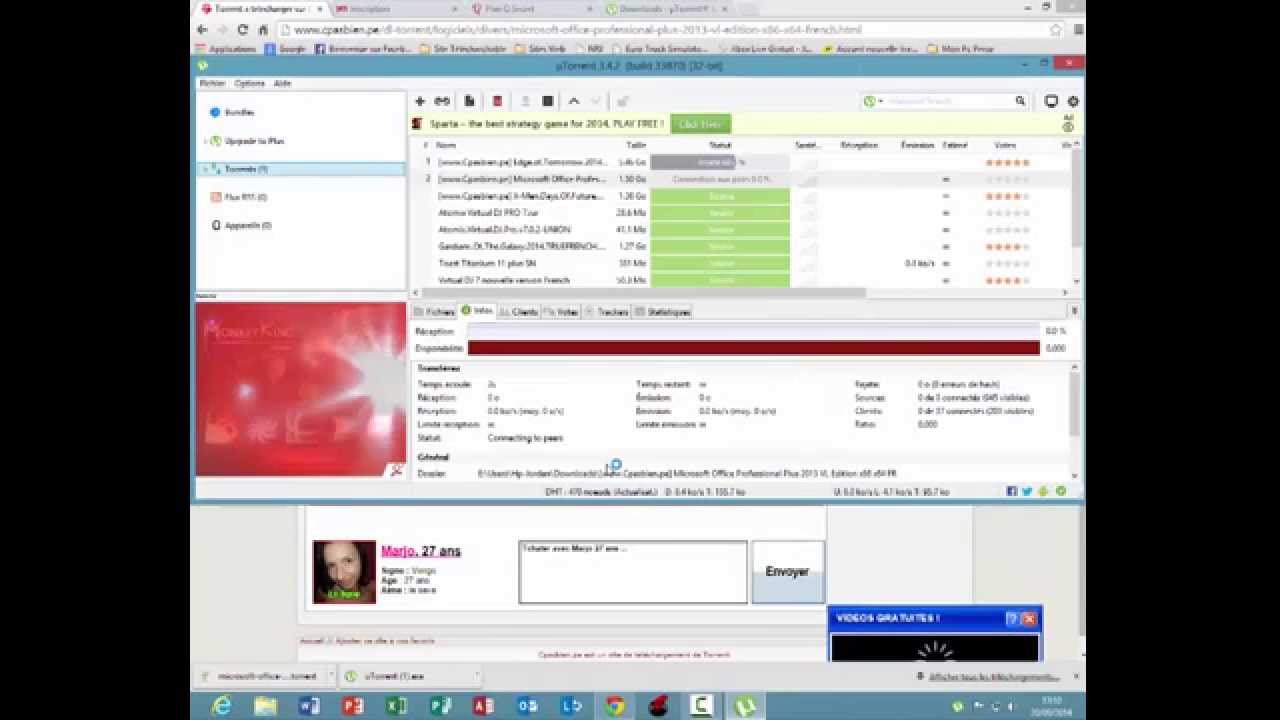Open Internet Explorer from the taskbar
This screenshot has height=720, width=1280.
pos(222,706)
